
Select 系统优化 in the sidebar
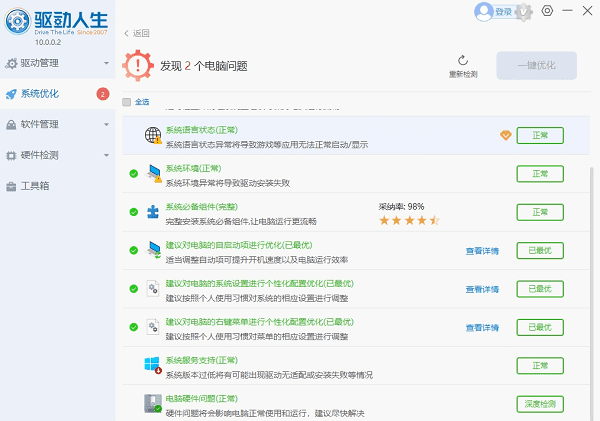click(57, 94)
